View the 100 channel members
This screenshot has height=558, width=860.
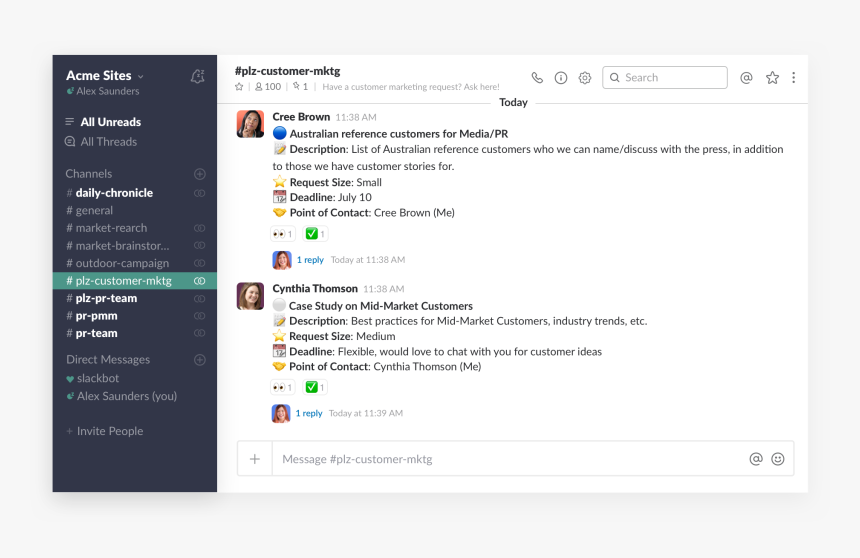[268, 87]
